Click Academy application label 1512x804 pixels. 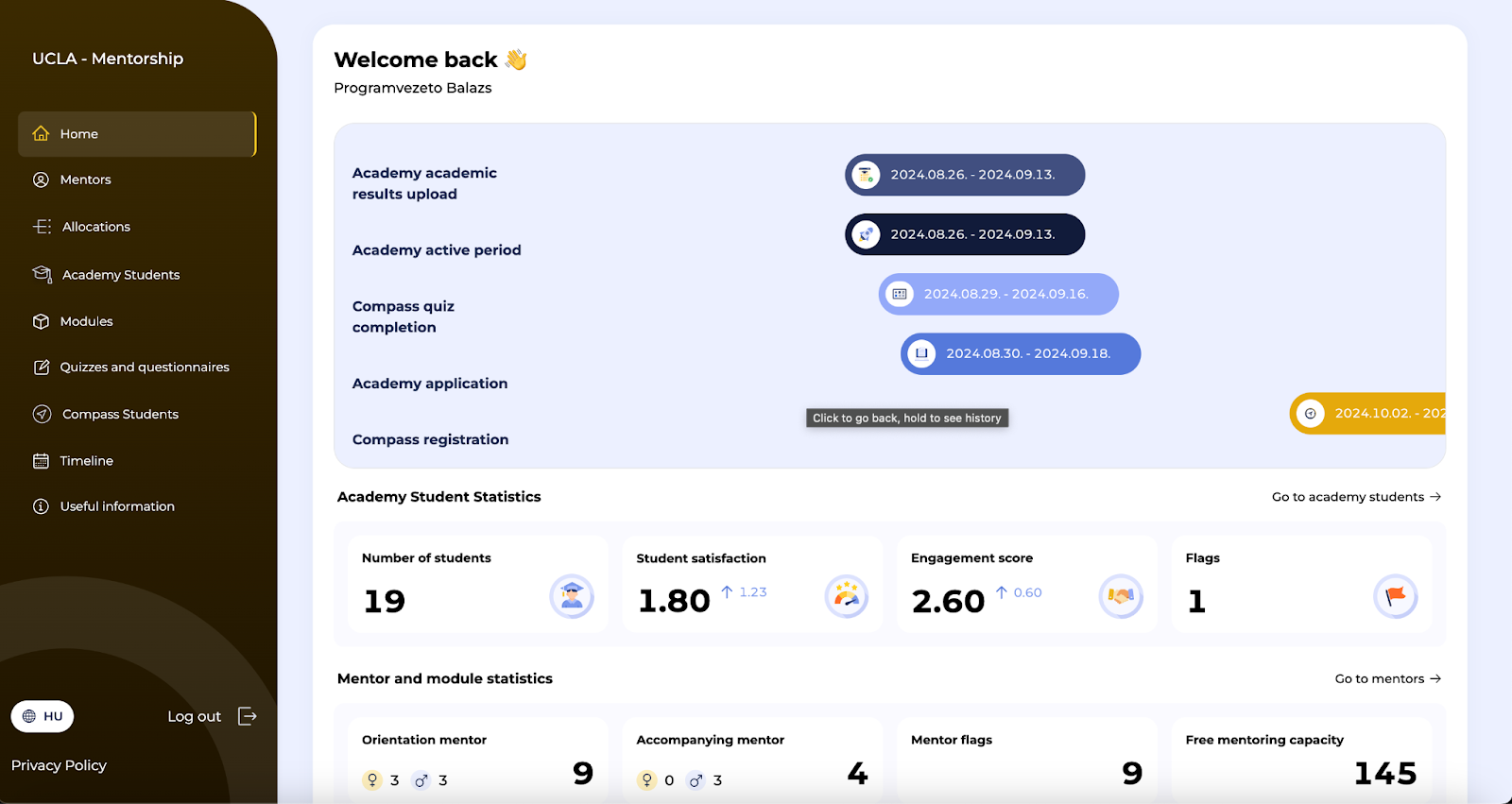pyautogui.click(x=430, y=384)
